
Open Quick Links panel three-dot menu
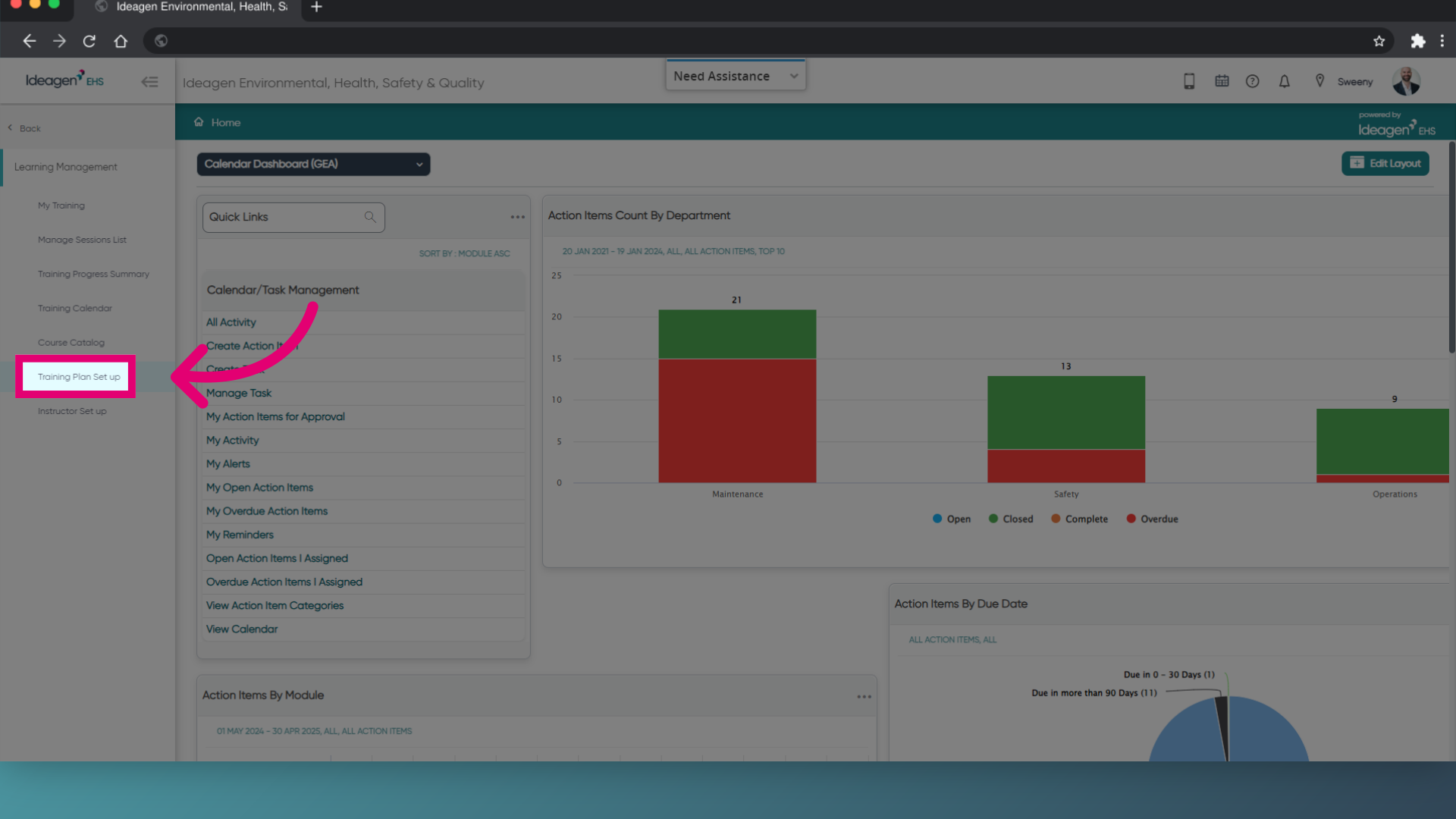(517, 217)
